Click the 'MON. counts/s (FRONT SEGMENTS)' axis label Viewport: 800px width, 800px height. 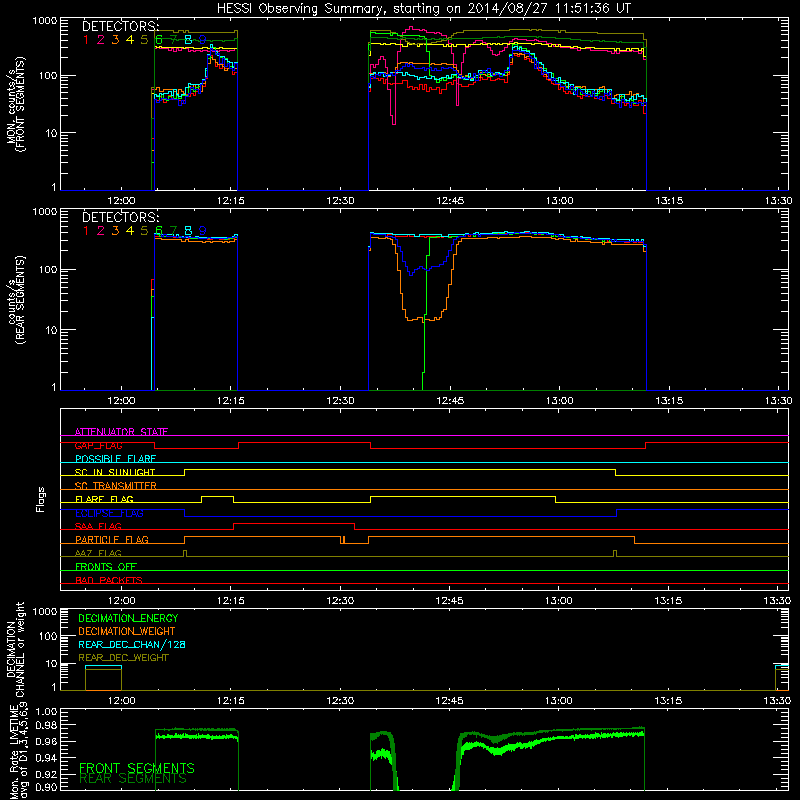point(15,104)
